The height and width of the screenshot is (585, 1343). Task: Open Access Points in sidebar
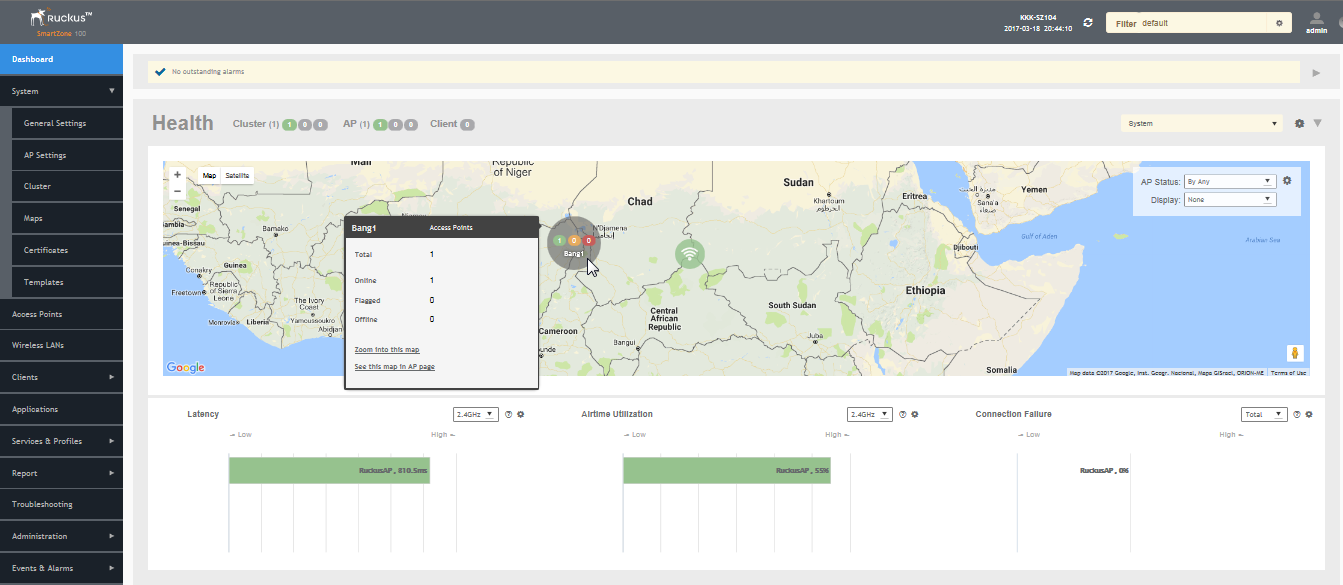pyautogui.click(x=37, y=314)
